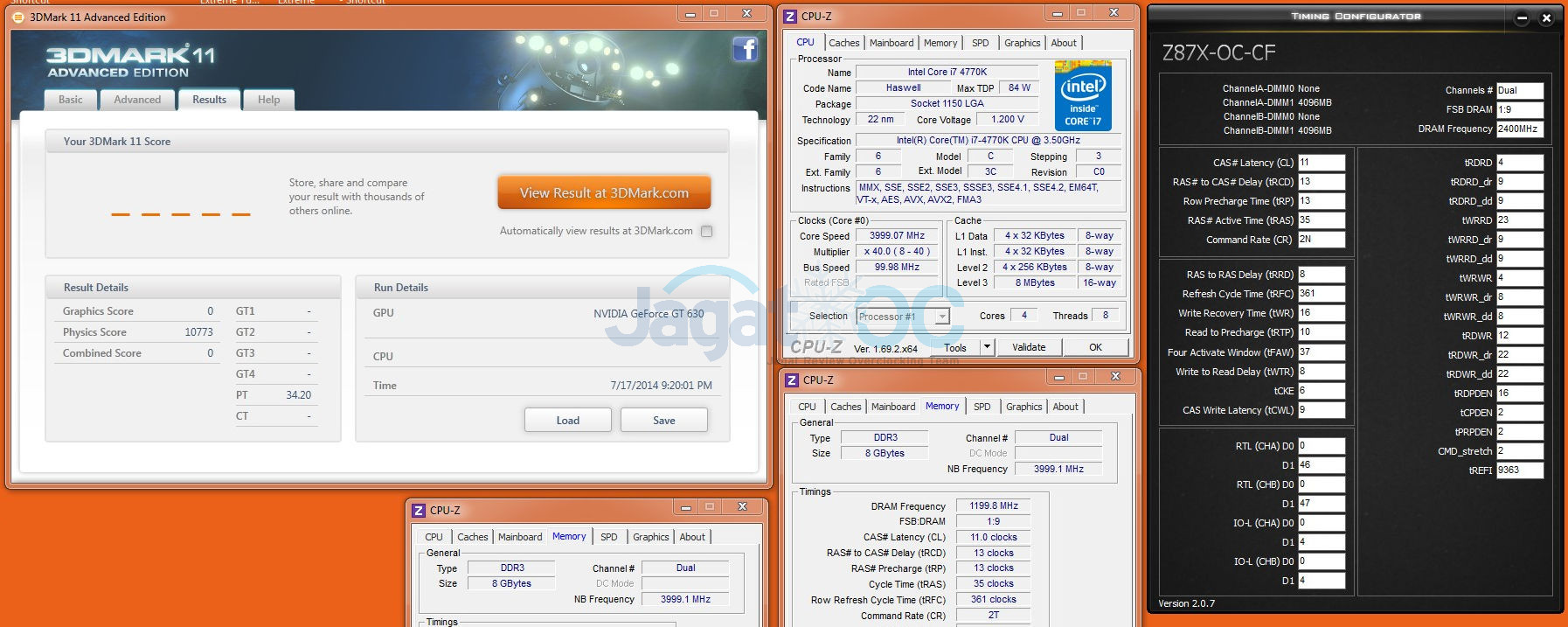Image resolution: width=1568 pixels, height=627 pixels.
Task: Click the OK button in CPU-Z
Action: 1095,347
